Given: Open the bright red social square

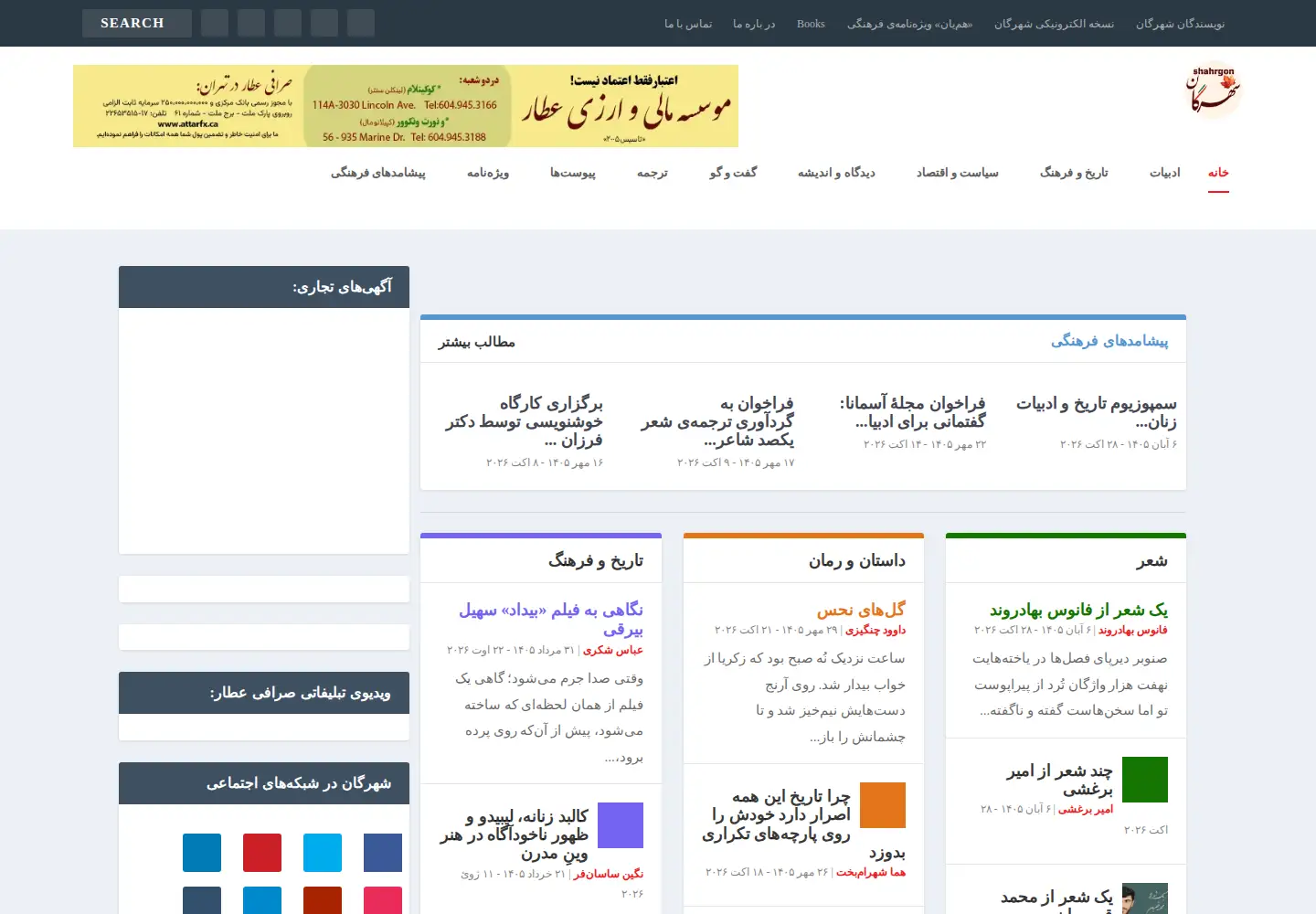Looking at the screenshot, I should [262, 853].
